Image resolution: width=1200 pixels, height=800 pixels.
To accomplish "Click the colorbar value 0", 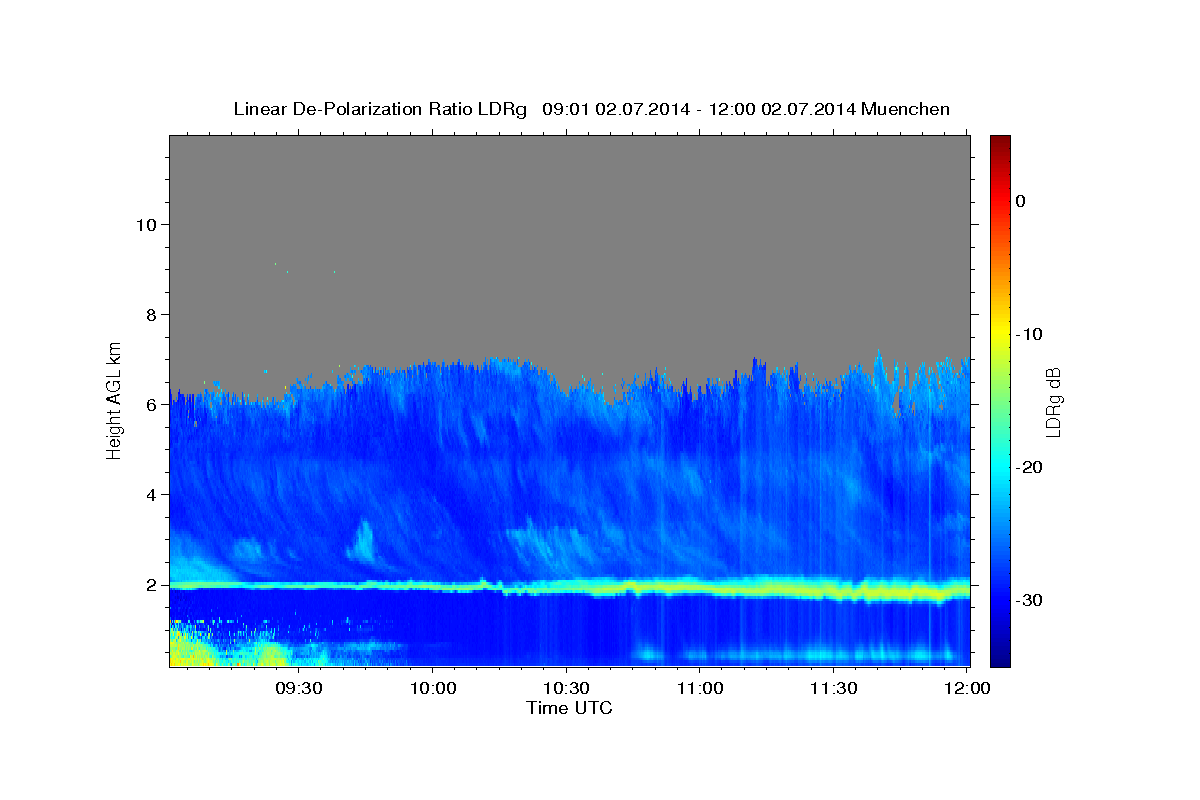I will point(1021,201).
